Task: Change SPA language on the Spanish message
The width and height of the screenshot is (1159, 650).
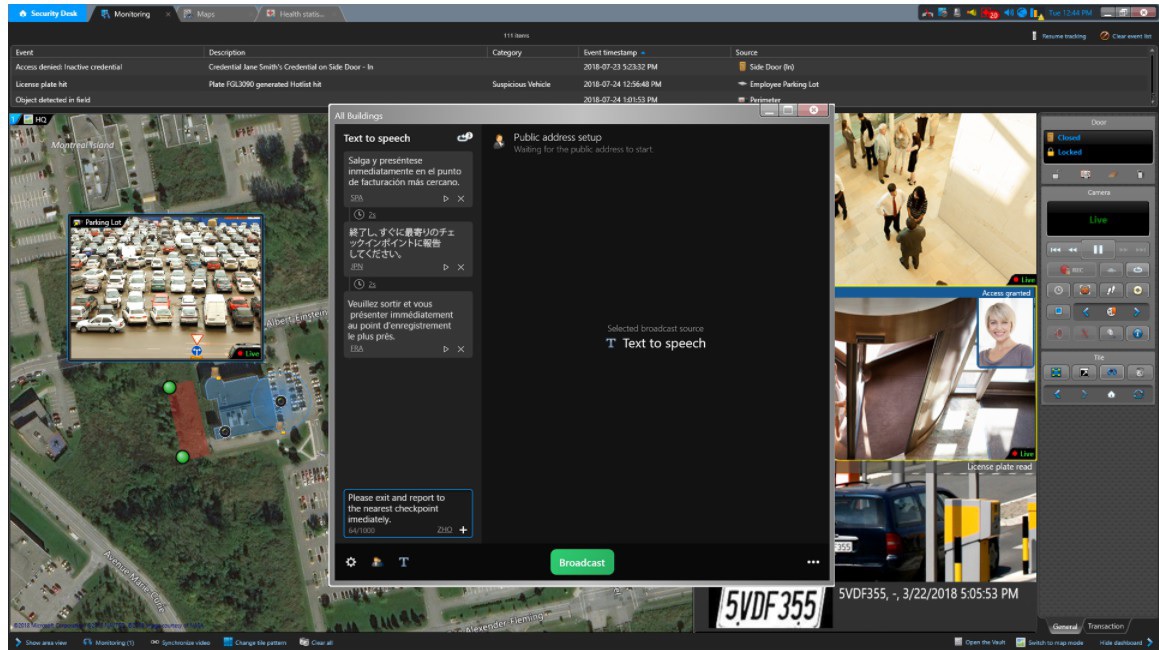Action: (356, 199)
